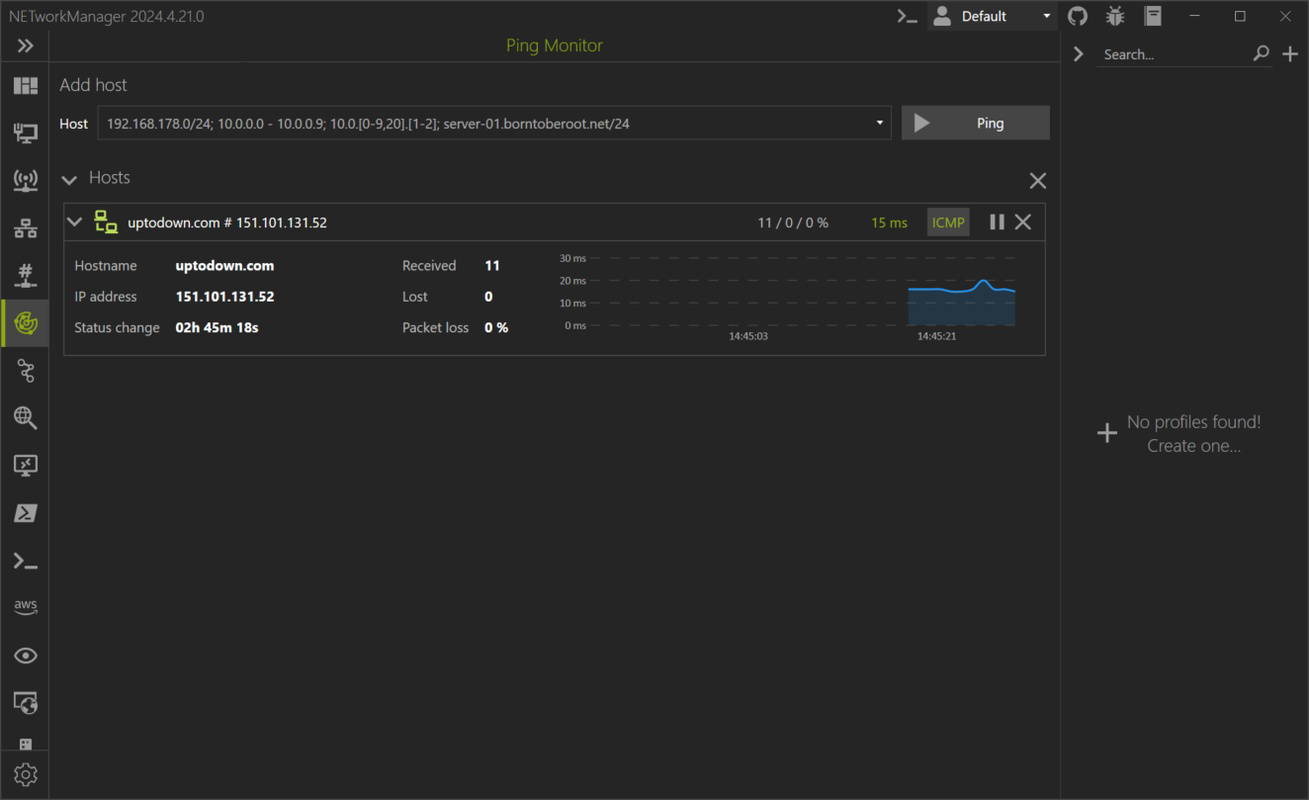Screen dimensions: 1309x800
Task: Click the search magnifier icon
Action: (1261, 54)
